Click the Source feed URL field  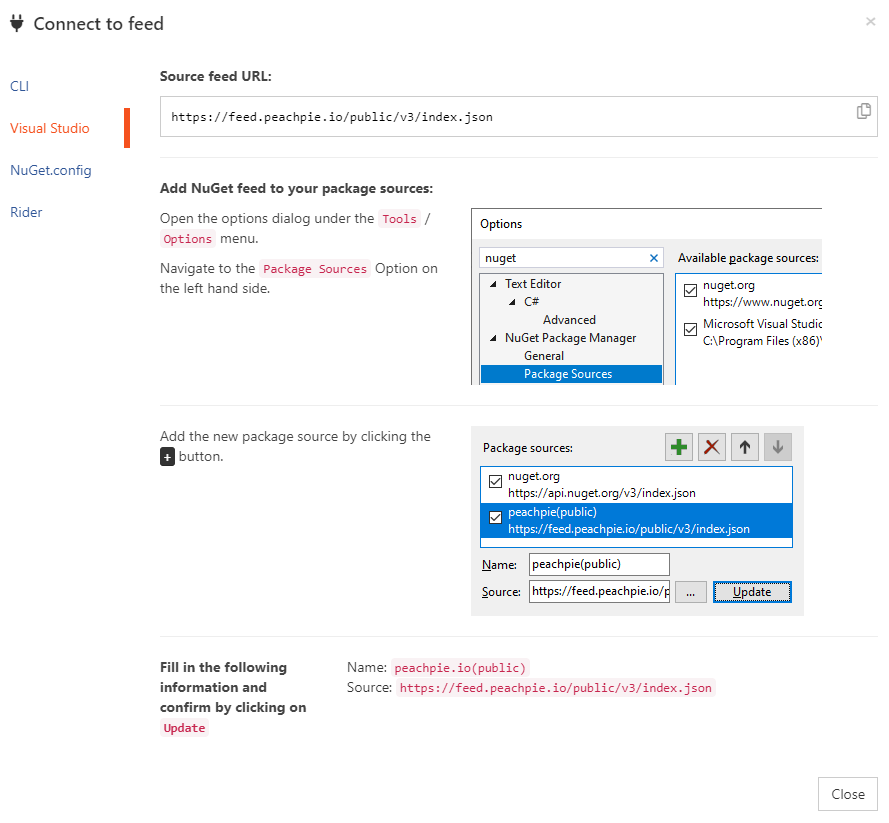click(x=518, y=116)
